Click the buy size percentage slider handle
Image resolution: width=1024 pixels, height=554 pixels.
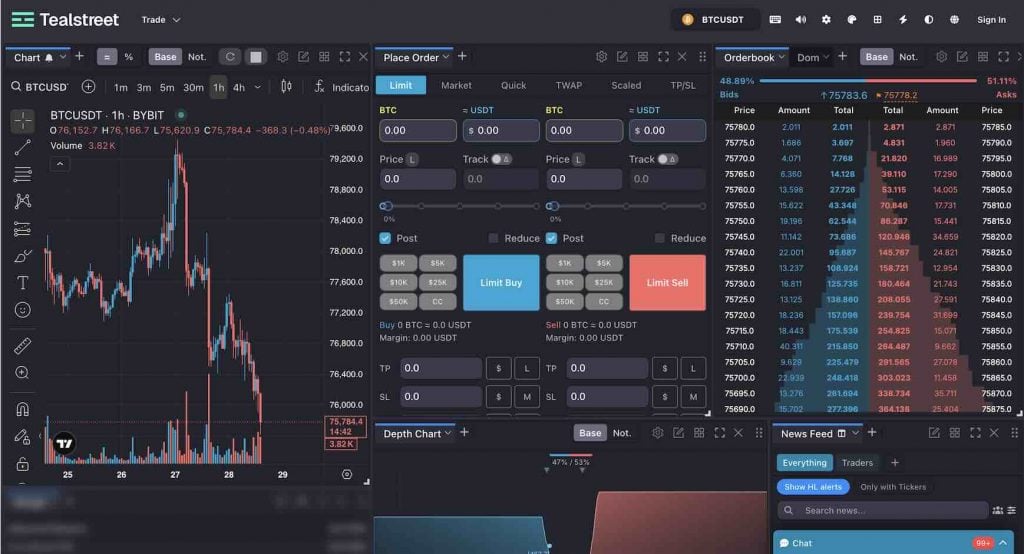point(386,206)
